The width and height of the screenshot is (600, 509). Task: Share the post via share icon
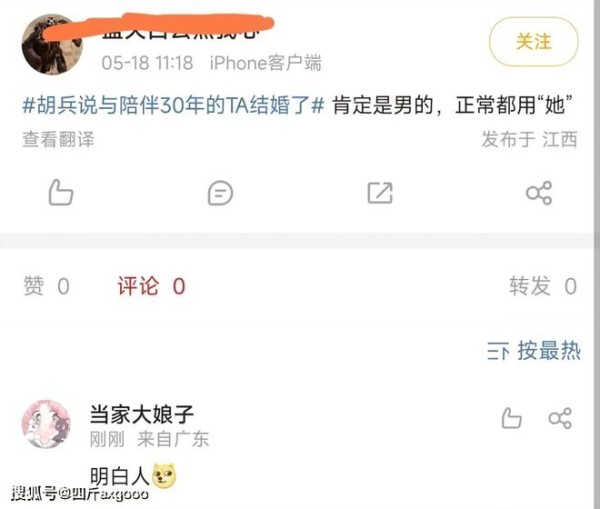point(539,193)
